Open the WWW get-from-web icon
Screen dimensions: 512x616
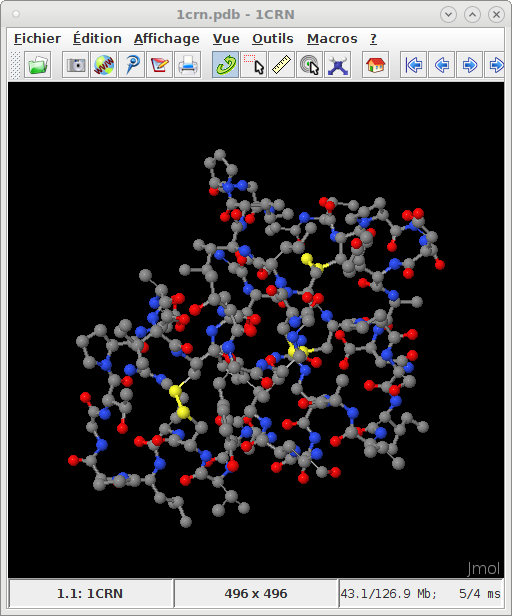click(x=103, y=65)
